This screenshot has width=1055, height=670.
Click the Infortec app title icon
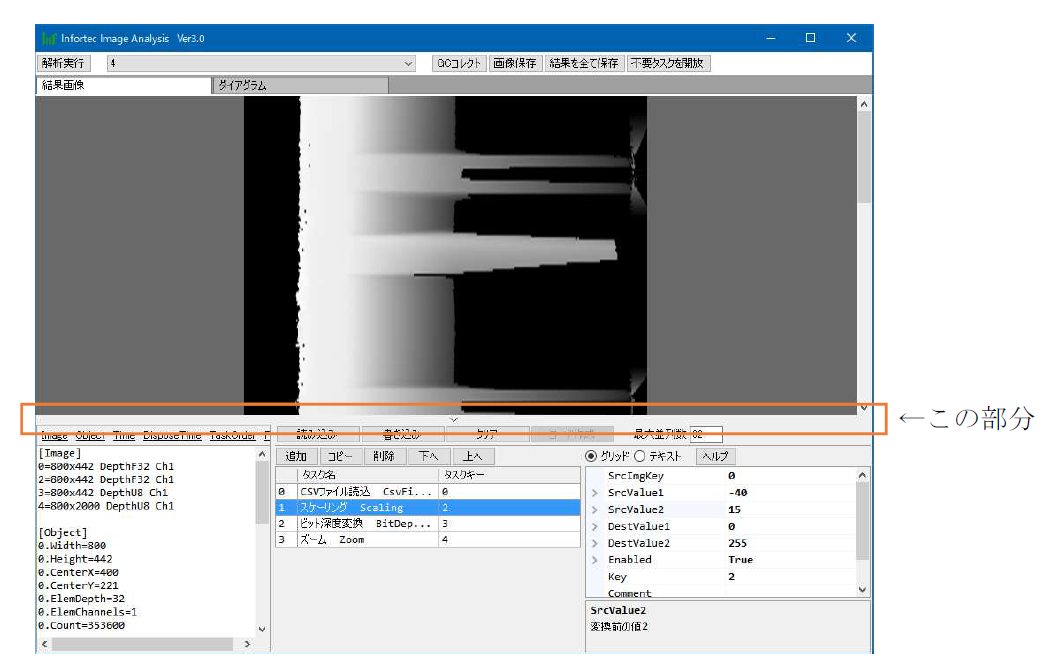(49, 38)
